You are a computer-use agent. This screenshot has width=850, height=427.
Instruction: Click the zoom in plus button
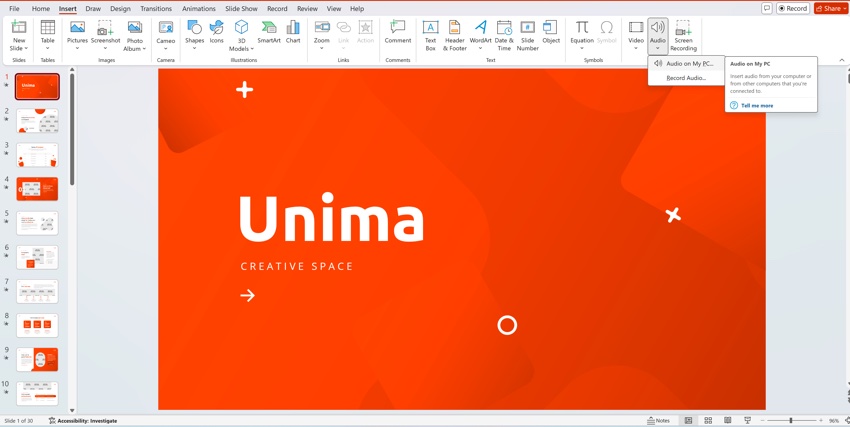coord(821,420)
